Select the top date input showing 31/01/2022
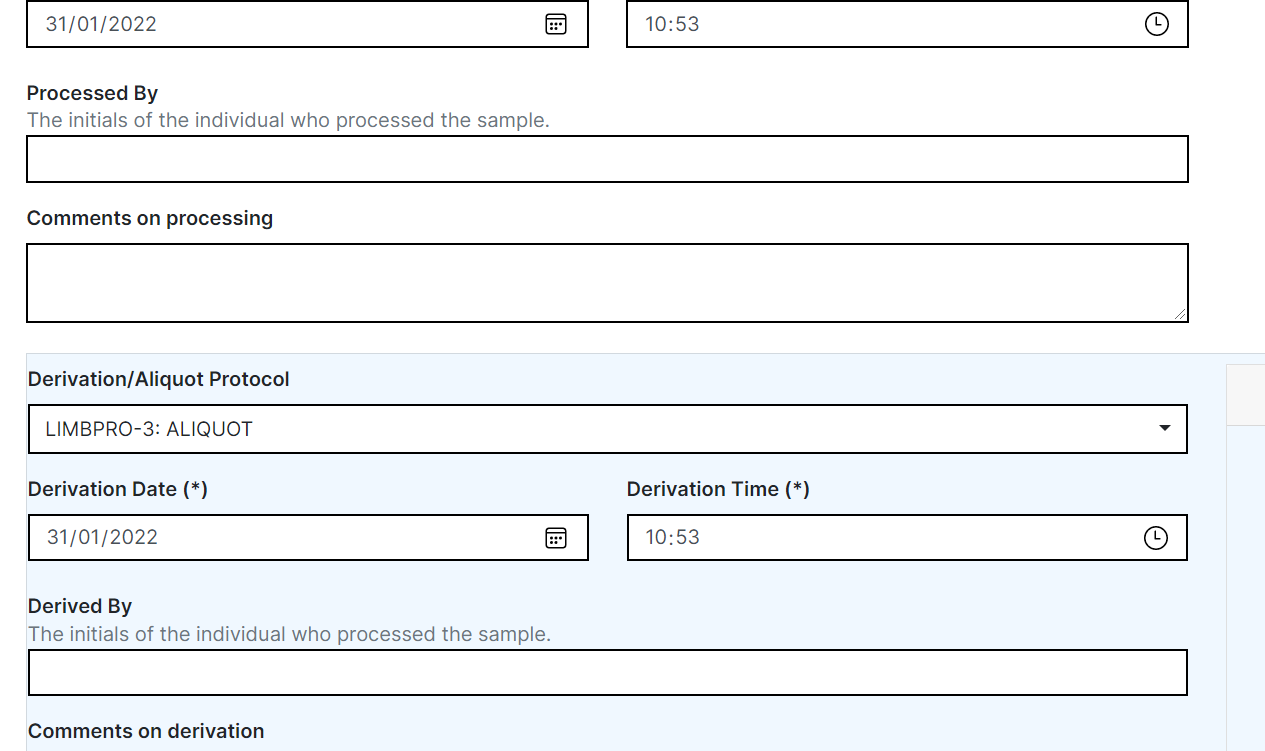Screen dimensions: 1265x751 pyautogui.click(x=250, y=24)
